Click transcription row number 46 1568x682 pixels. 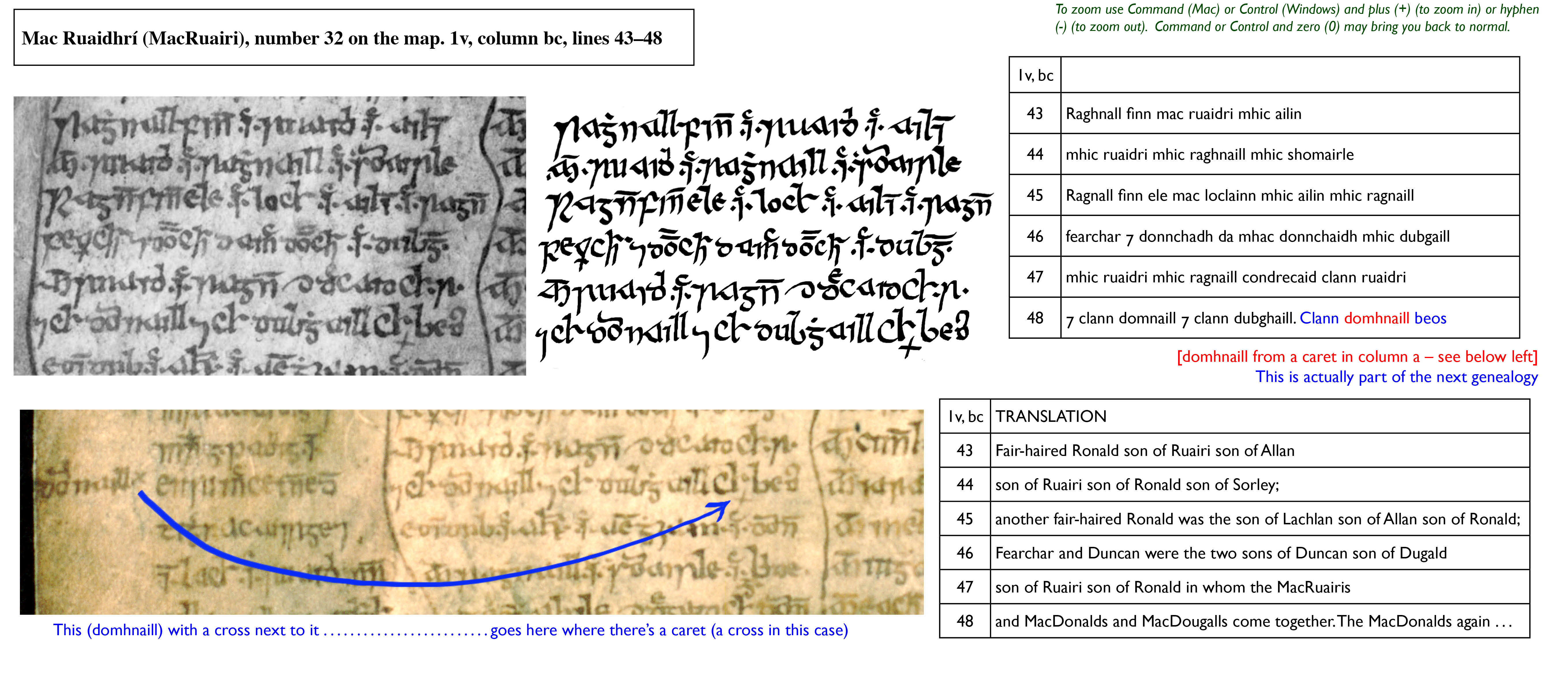(x=1035, y=236)
